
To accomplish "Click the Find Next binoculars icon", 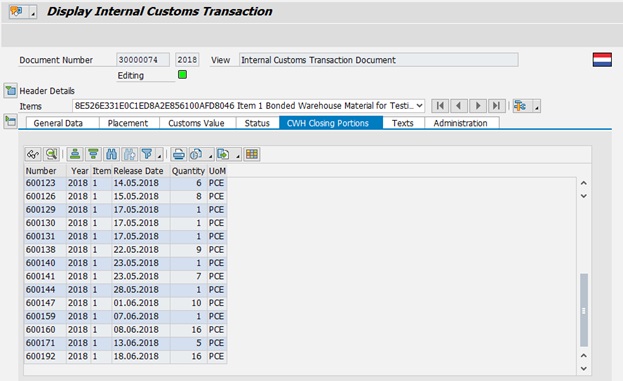I will click(130, 154).
